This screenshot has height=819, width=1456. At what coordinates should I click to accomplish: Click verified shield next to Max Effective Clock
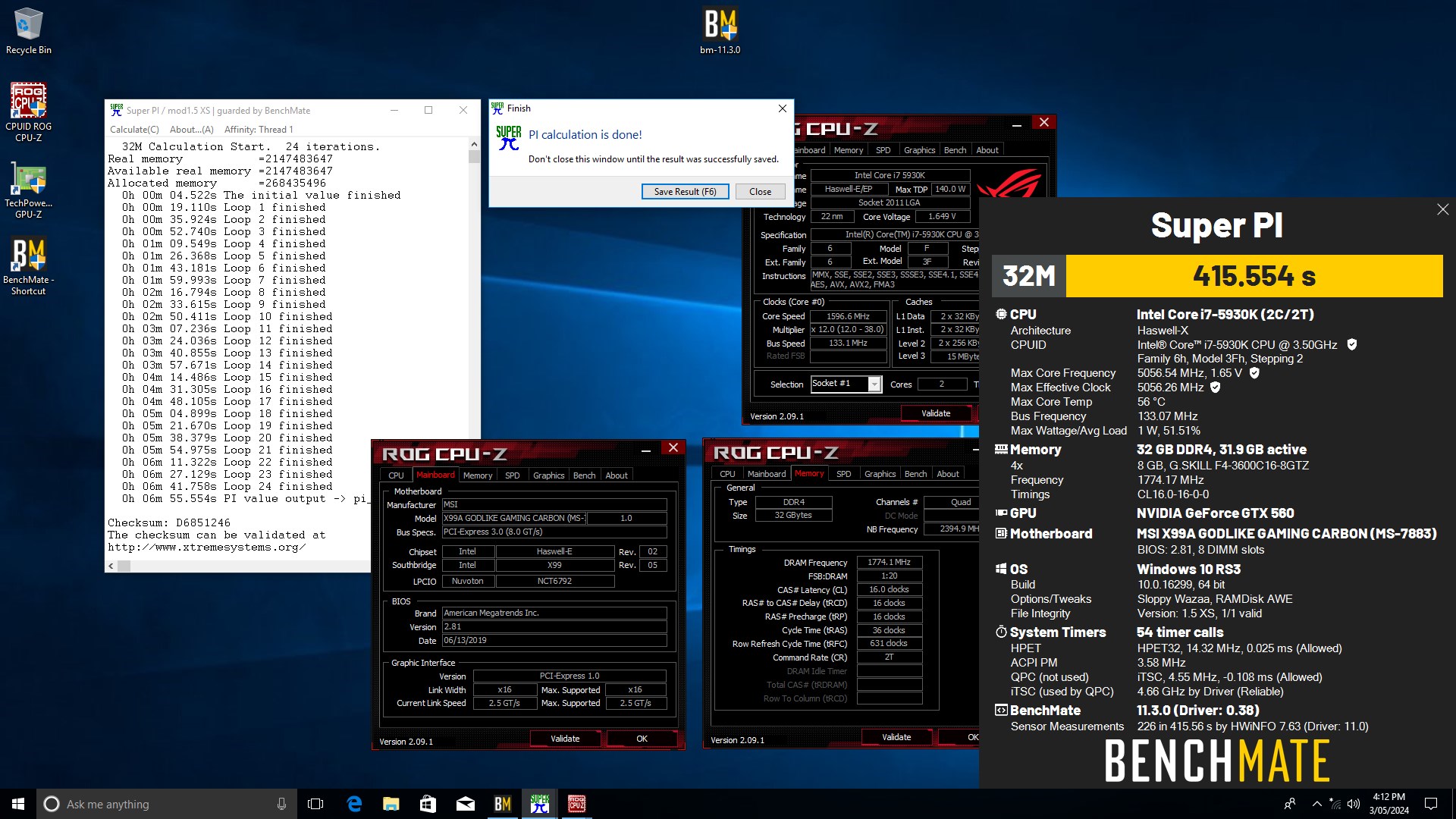1215,387
